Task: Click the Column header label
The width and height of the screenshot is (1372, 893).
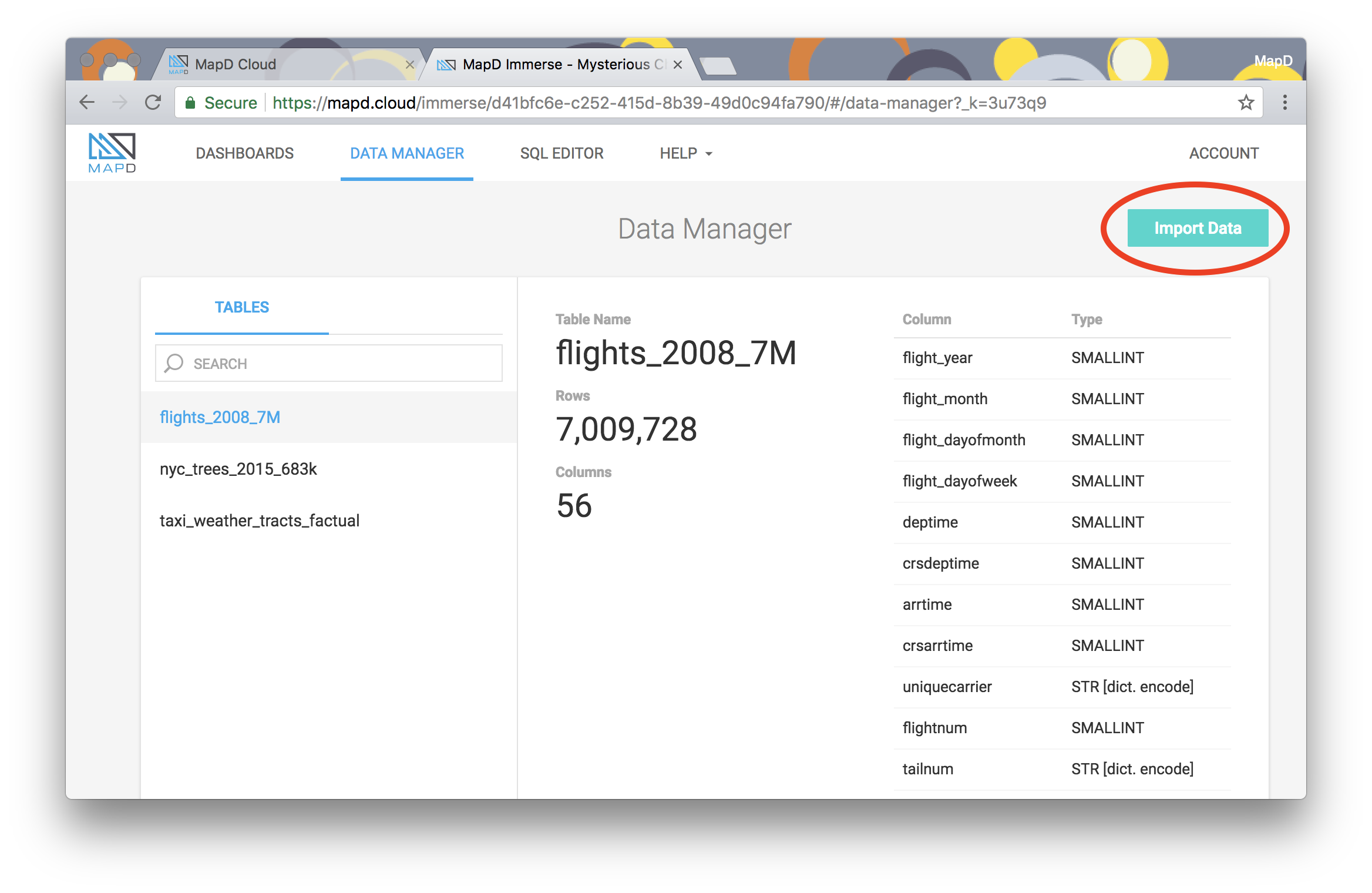Action: (927, 320)
